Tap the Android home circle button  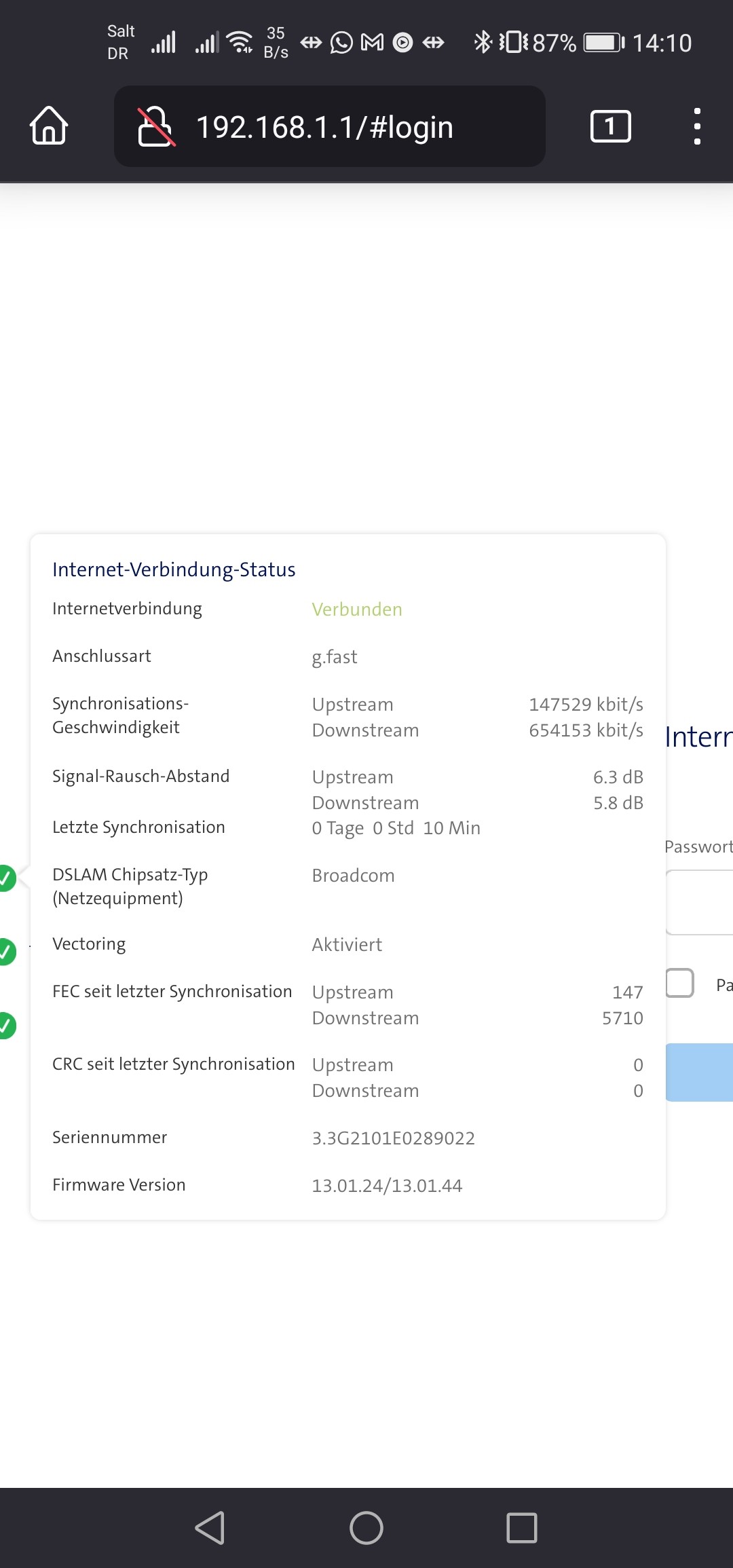pyautogui.click(x=366, y=1528)
